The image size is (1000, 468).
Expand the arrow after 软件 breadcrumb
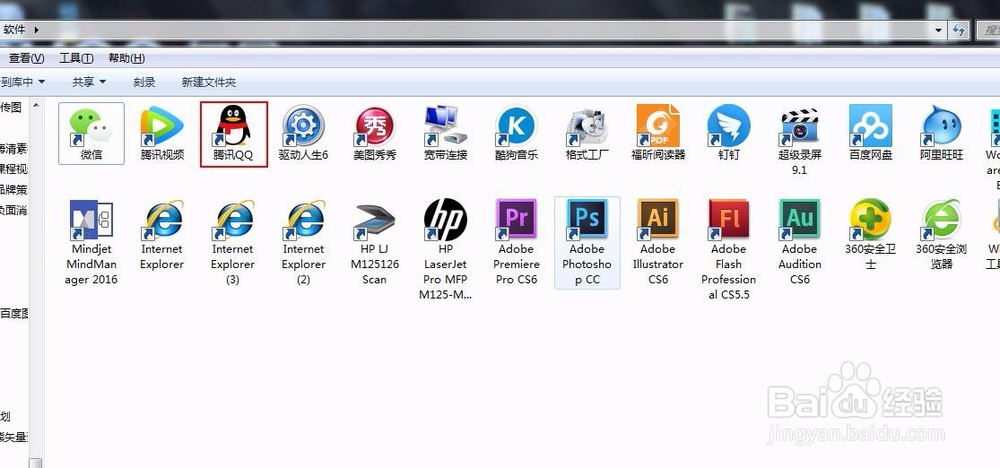pyautogui.click(x=36, y=29)
